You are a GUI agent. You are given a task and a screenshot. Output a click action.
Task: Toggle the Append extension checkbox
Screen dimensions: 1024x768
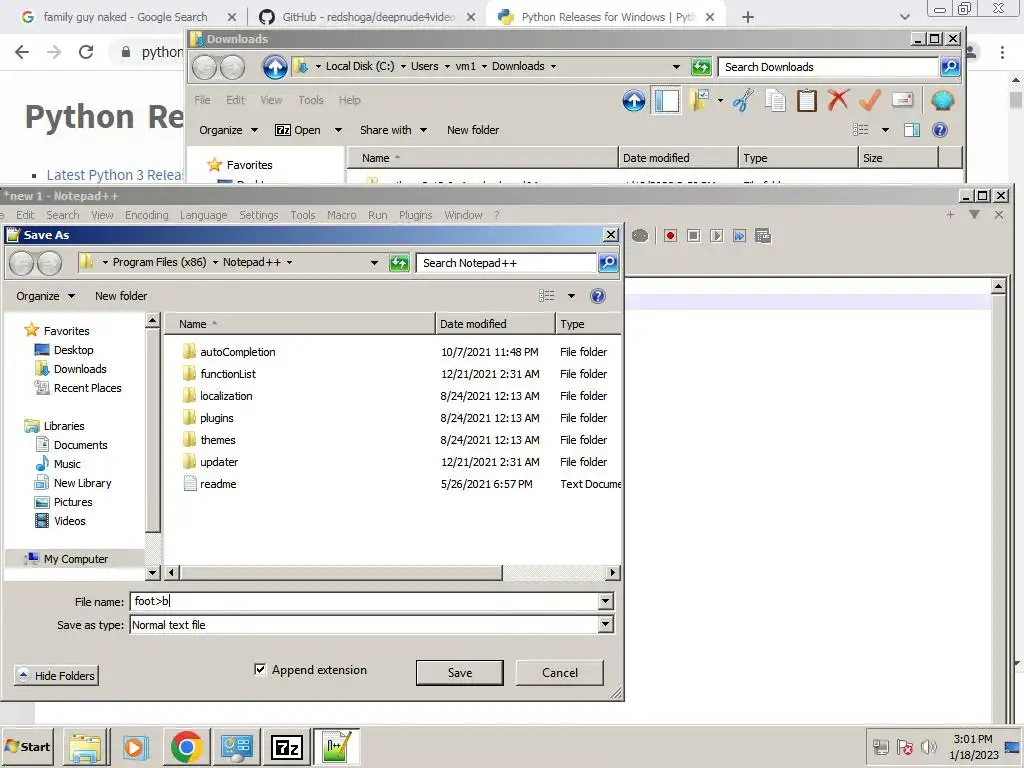coord(260,669)
